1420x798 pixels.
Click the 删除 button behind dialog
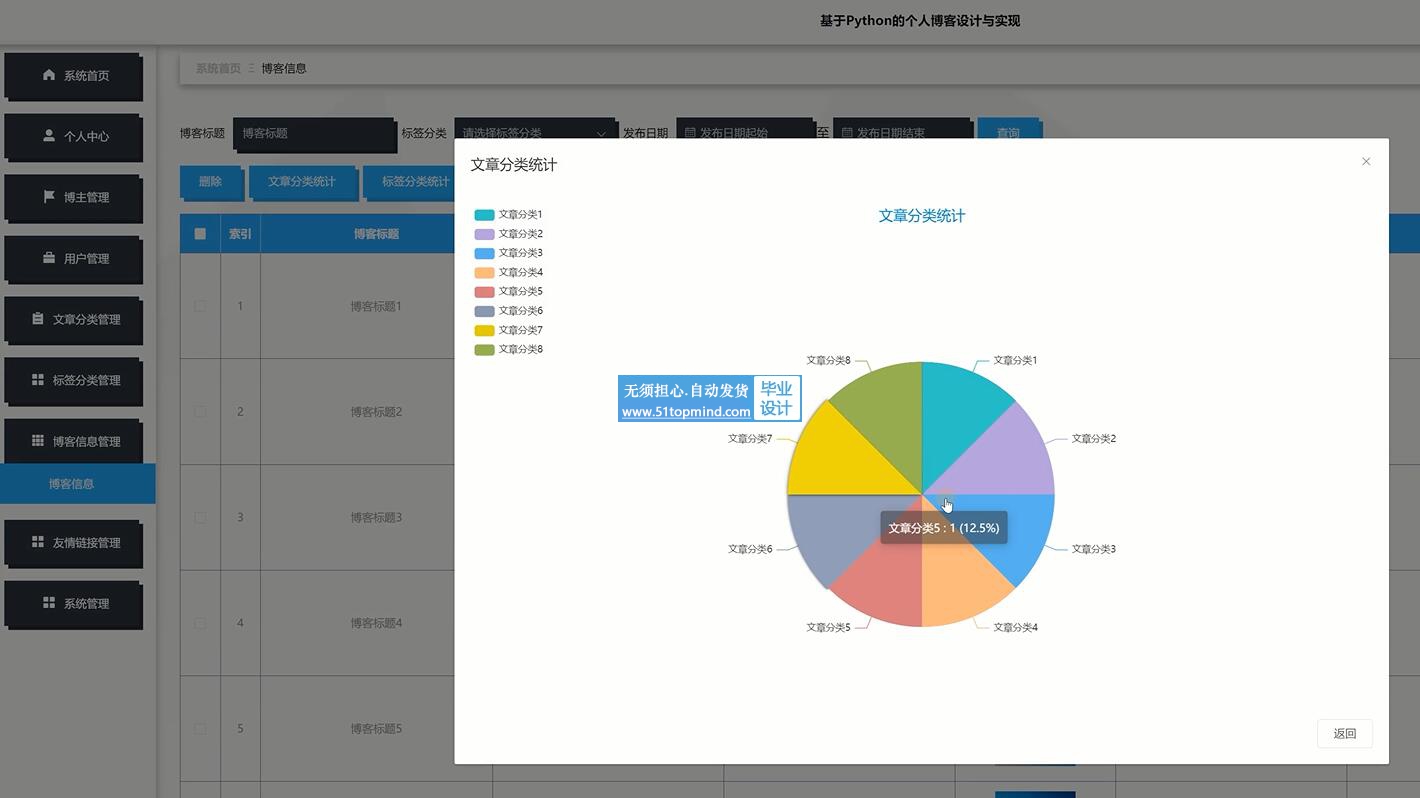click(210, 182)
